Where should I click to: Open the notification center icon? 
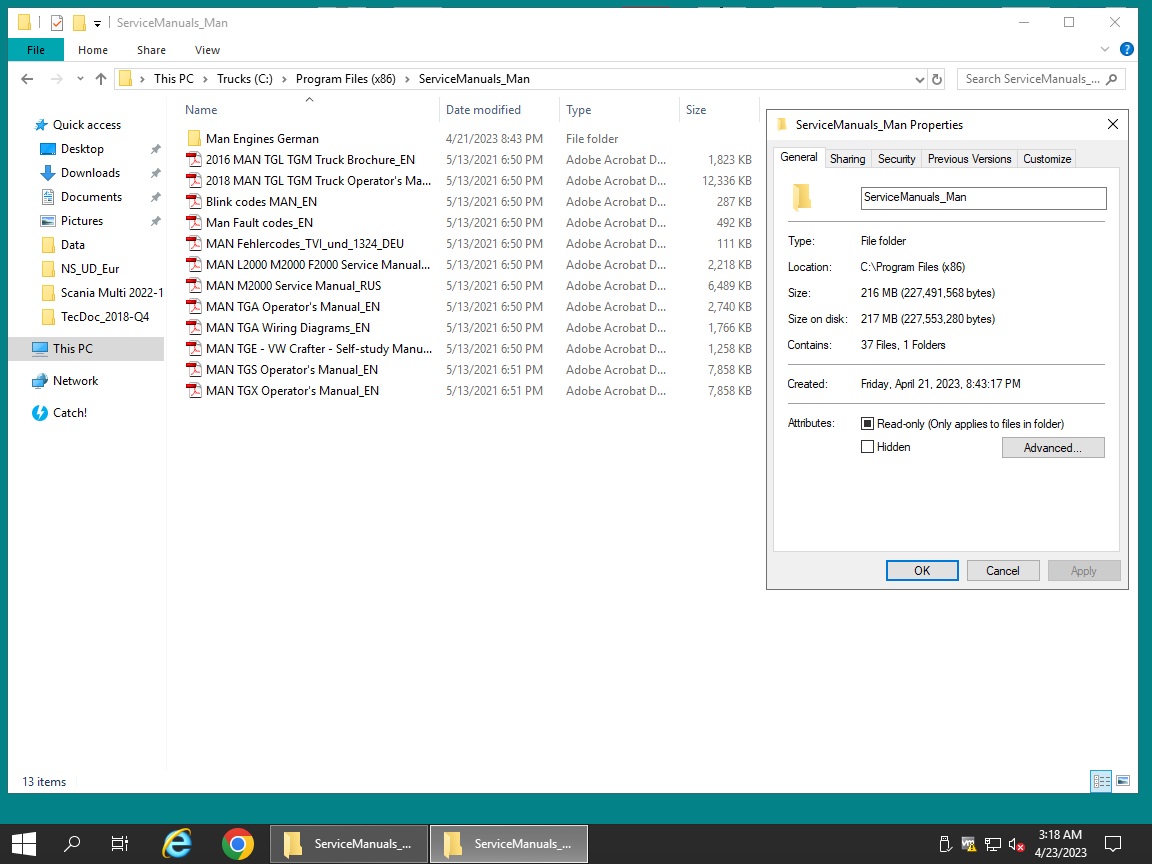point(1113,843)
